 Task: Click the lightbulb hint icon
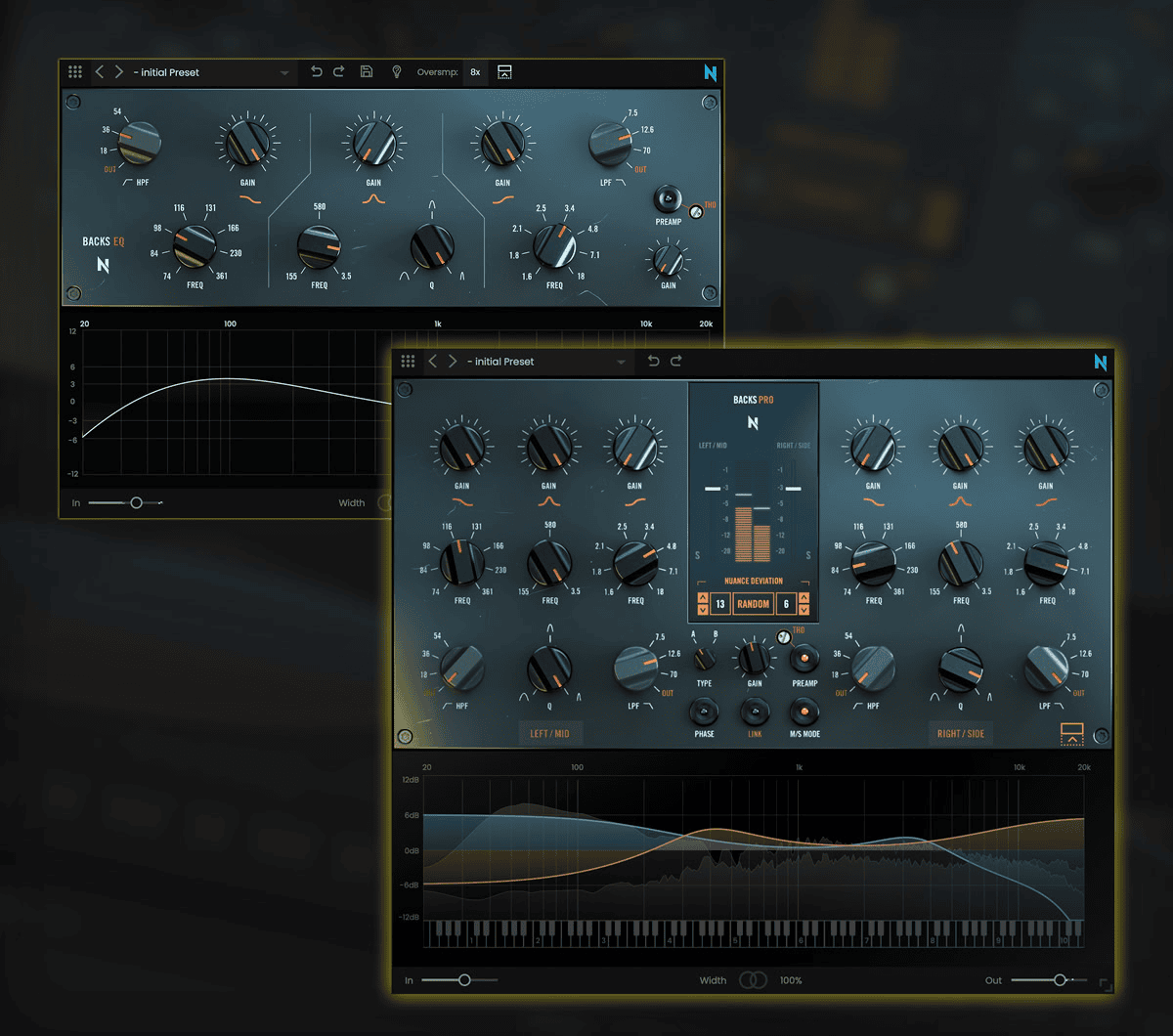(396, 72)
